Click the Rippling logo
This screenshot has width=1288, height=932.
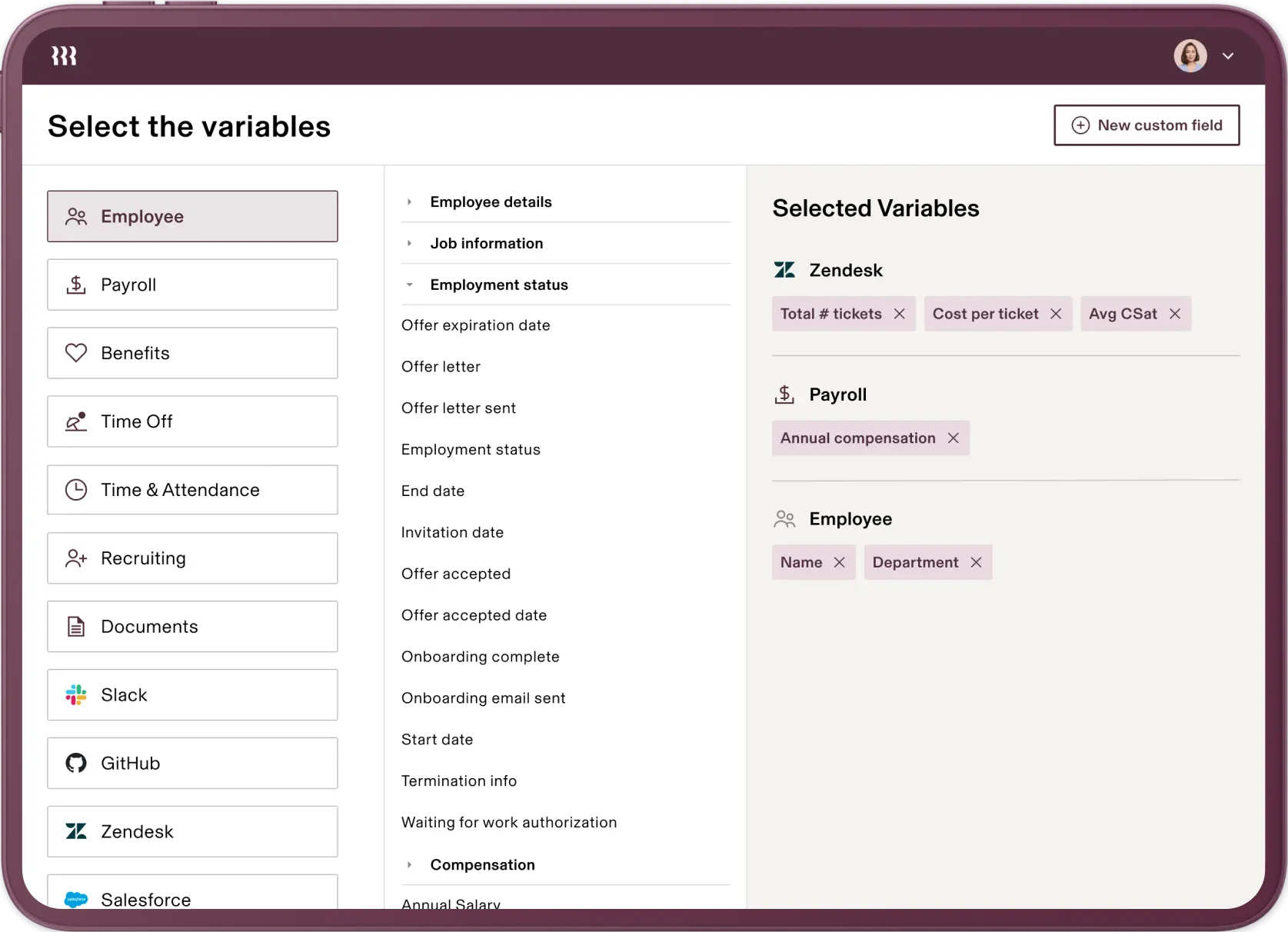click(64, 55)
